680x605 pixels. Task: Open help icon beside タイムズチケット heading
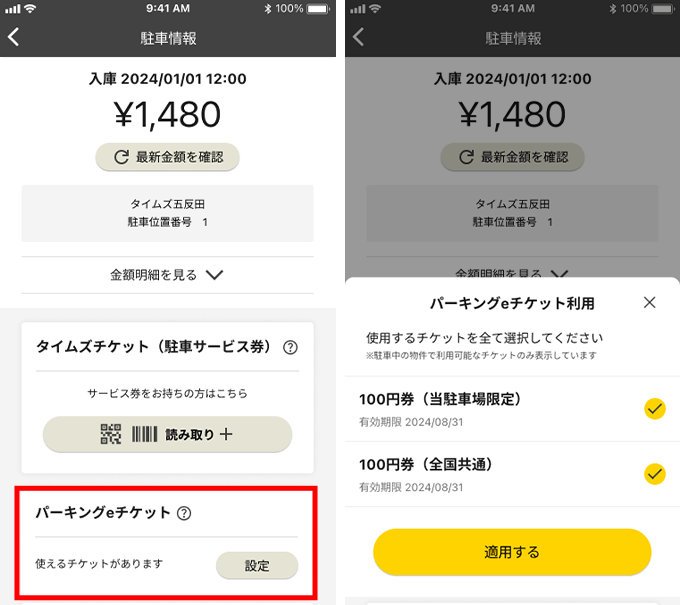(x=290, y=347)
